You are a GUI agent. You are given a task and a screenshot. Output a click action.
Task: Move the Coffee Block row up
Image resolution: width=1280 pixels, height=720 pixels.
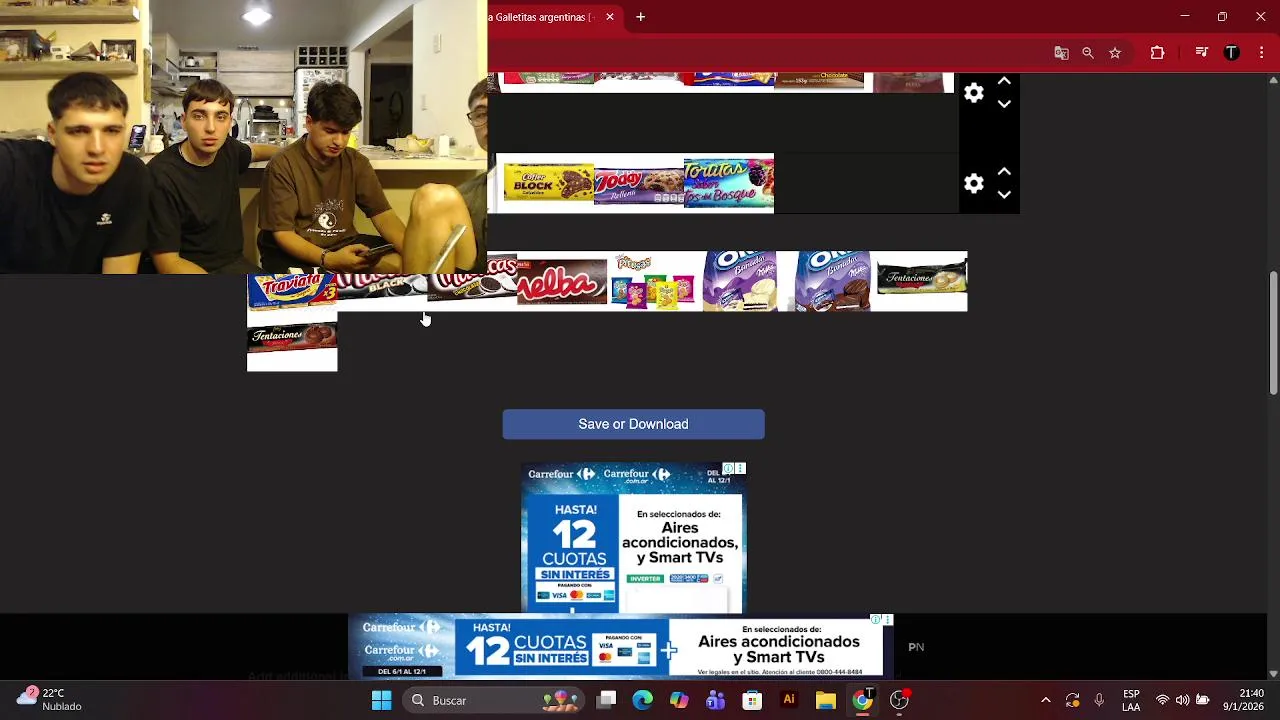[1004, 172]
